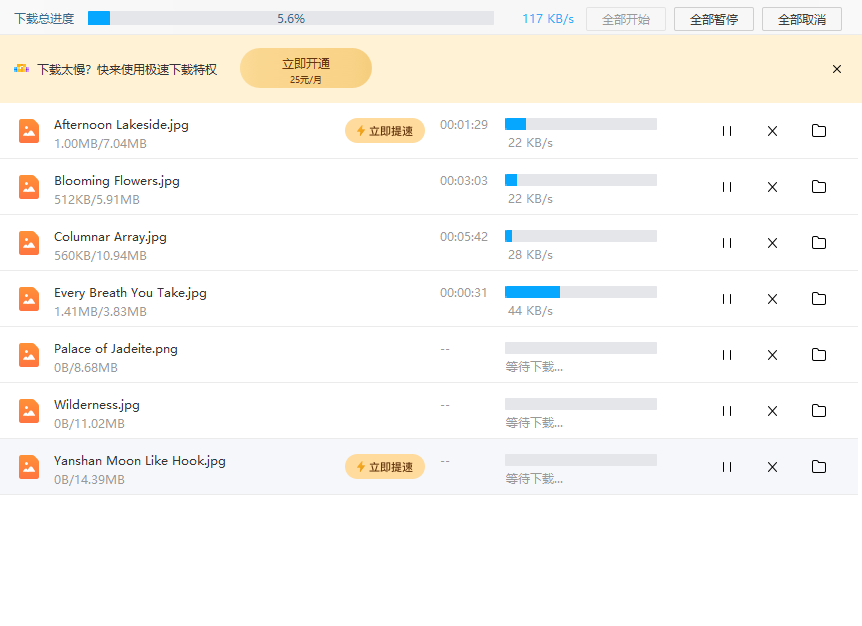The width and height of the screenshot is (862, 626).
Task: Pause the Columnar Array.jpg download
Action: click(x=727, y=243)
